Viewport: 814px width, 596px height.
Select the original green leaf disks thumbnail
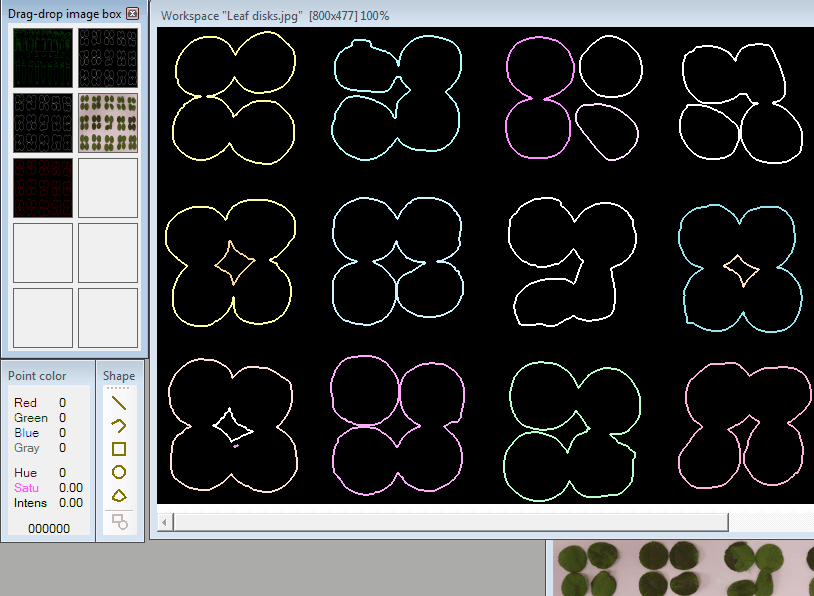(107, 122)
